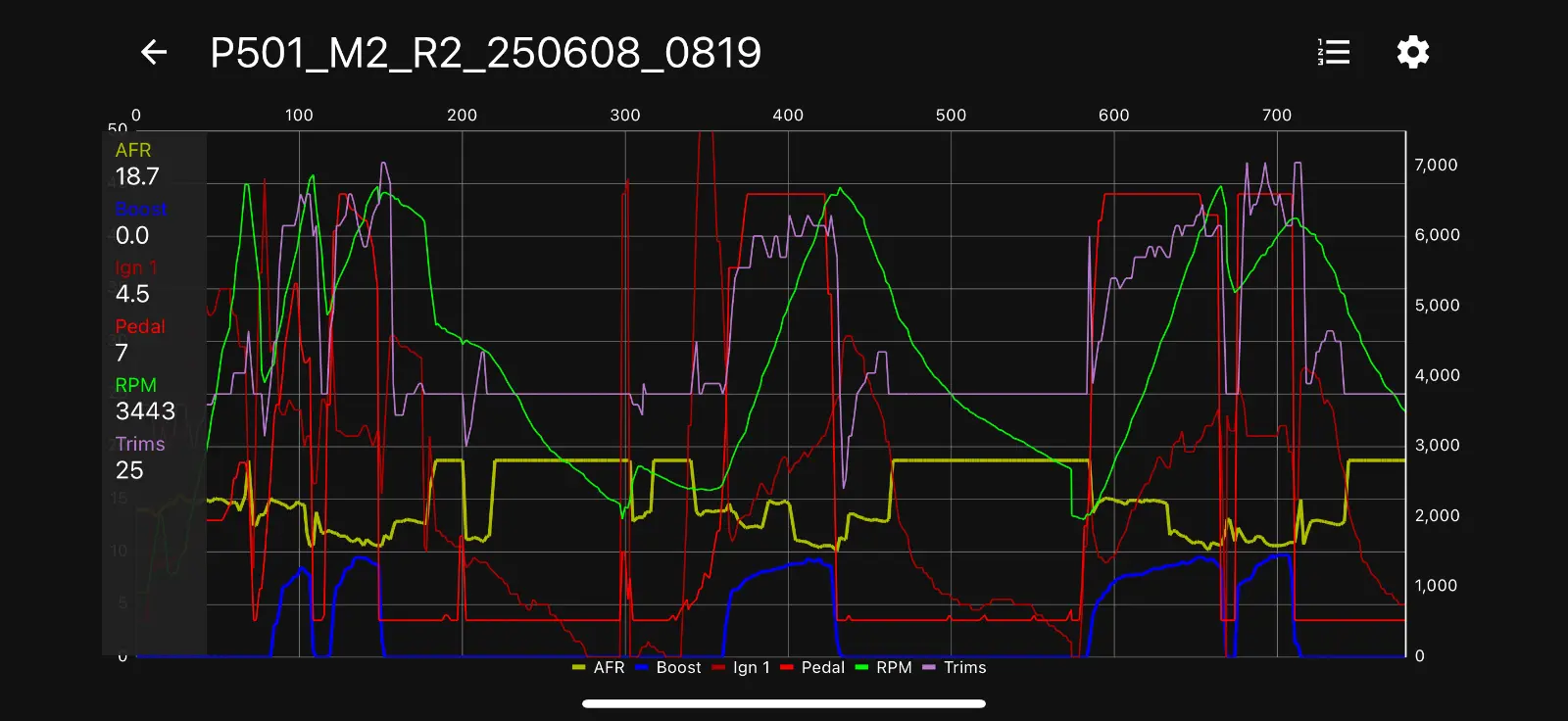Toggle AFR series label in legend
This screenshot has height=721, width=1568.
pyautogui.click(x=609, y=667)
